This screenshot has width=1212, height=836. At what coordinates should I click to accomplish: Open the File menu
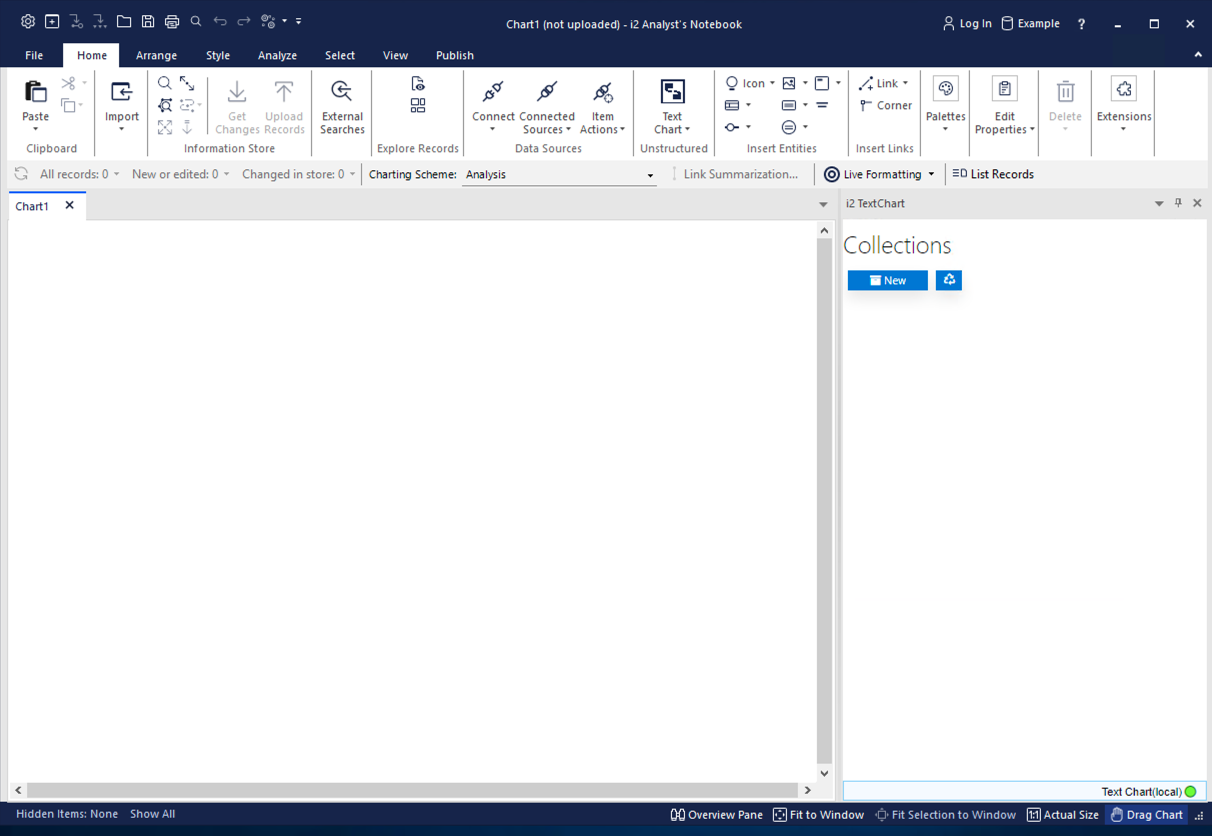coord(34,56)
